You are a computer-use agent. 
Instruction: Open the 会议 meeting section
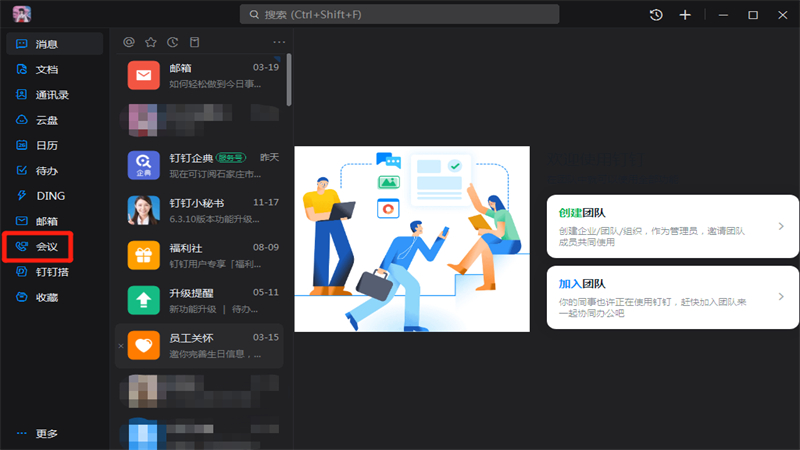click(38, 246)
